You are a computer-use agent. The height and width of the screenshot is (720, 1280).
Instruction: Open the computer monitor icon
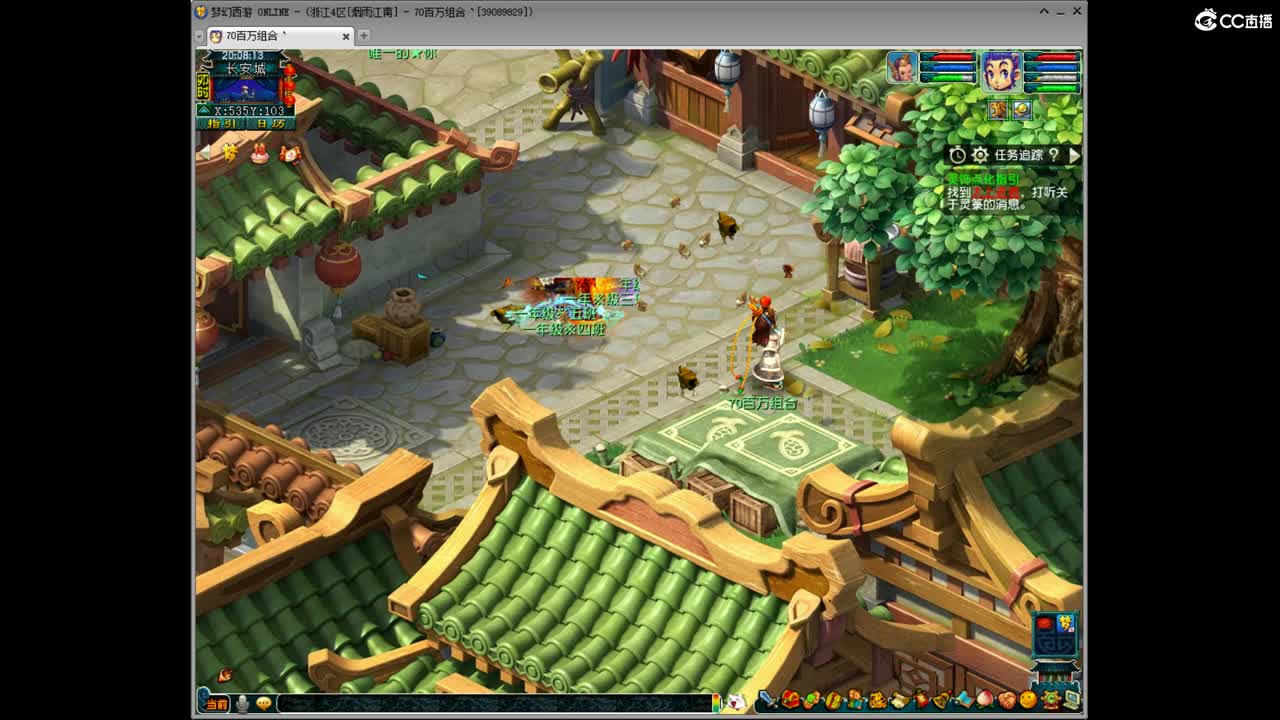click(x=1071, y=700)
